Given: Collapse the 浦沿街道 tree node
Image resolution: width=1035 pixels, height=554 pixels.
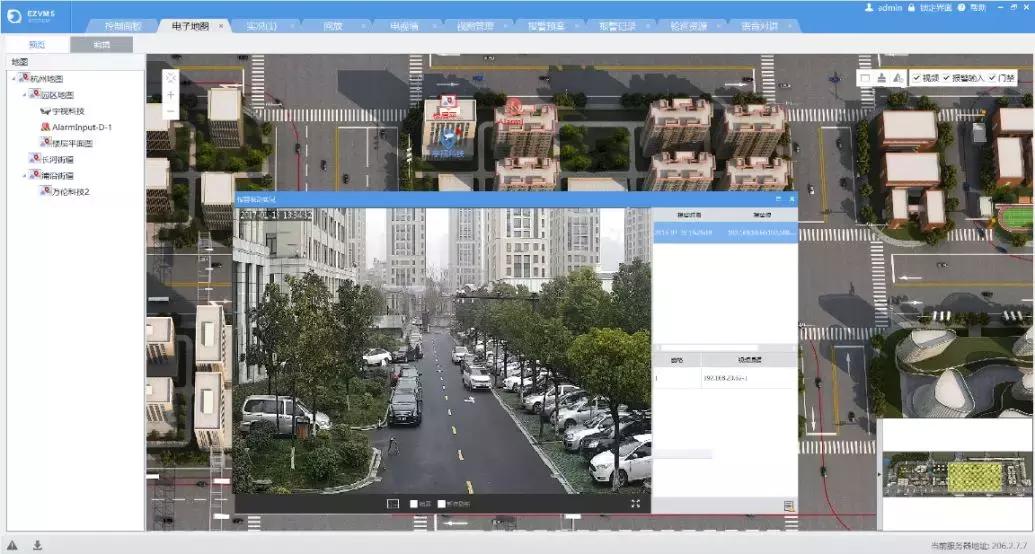Looking at the screenshot, I should coord(24,176).
